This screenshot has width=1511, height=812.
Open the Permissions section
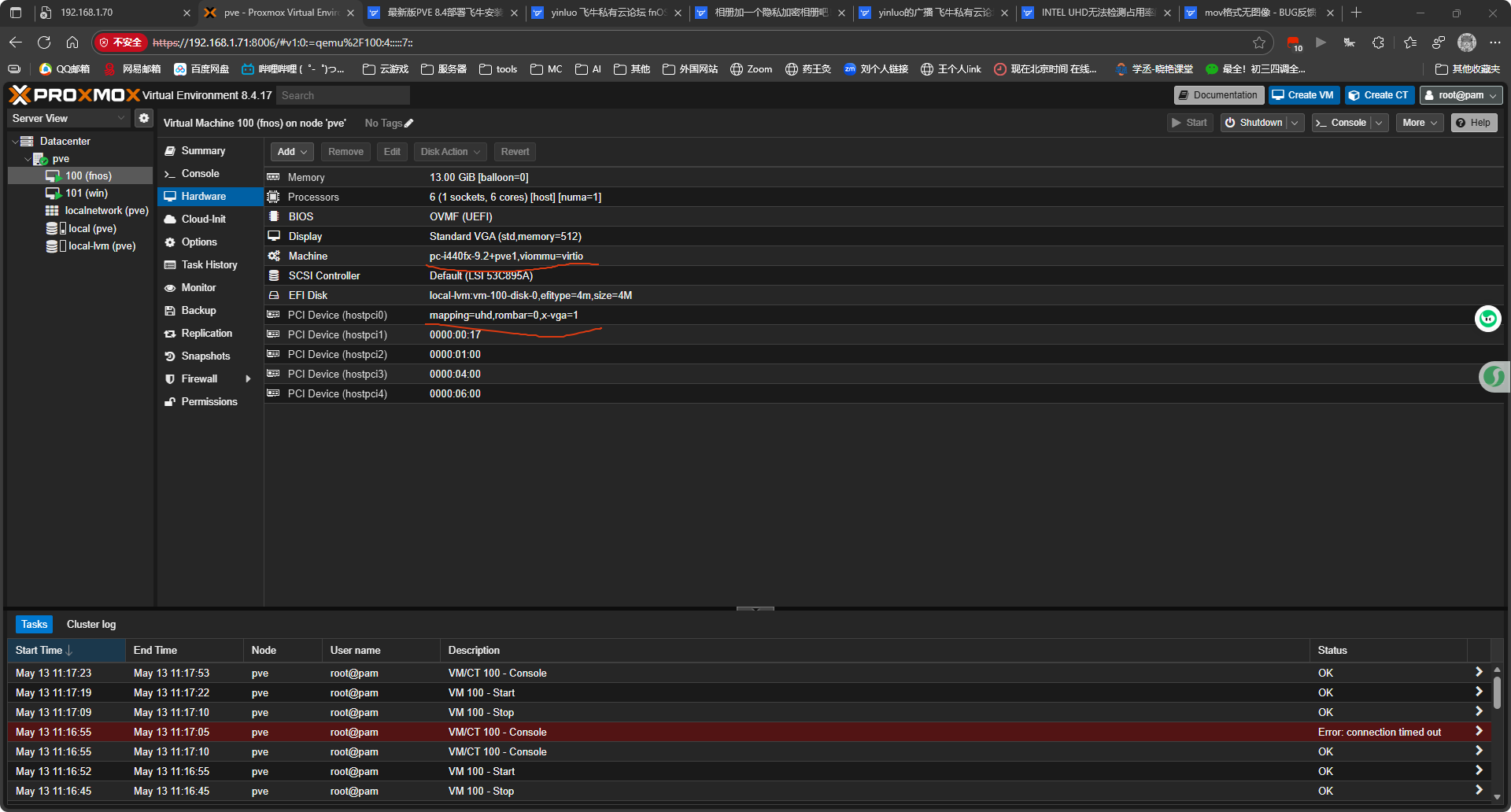210,401
